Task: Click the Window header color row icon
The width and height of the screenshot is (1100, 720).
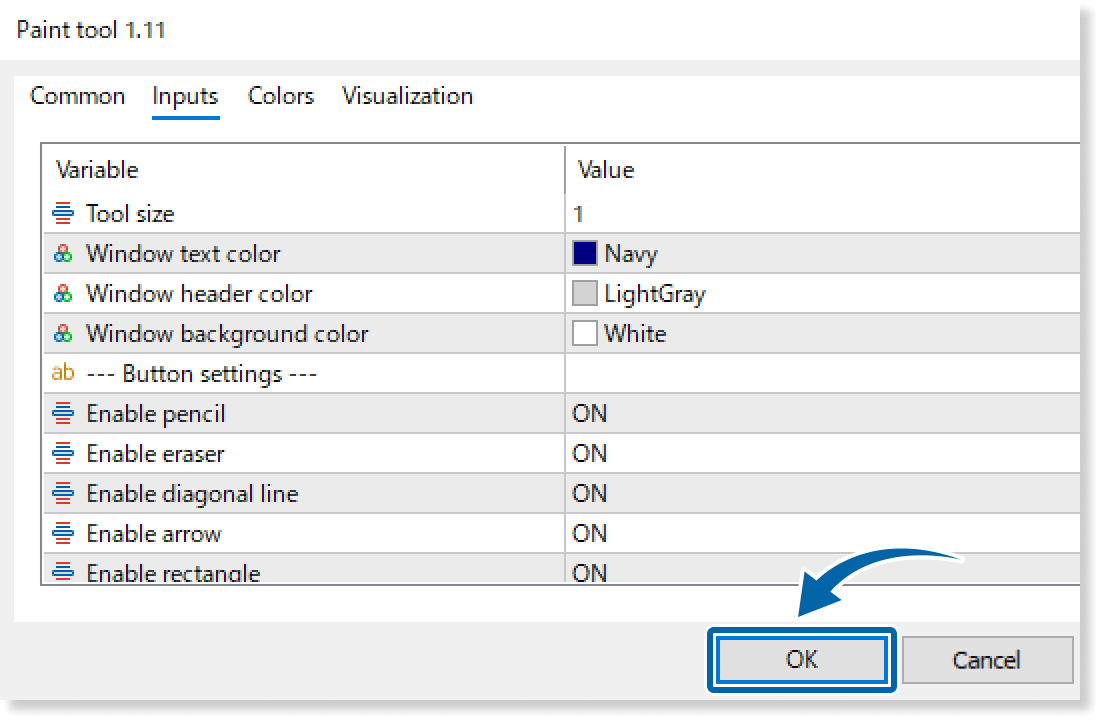Action: pos(63,294)
